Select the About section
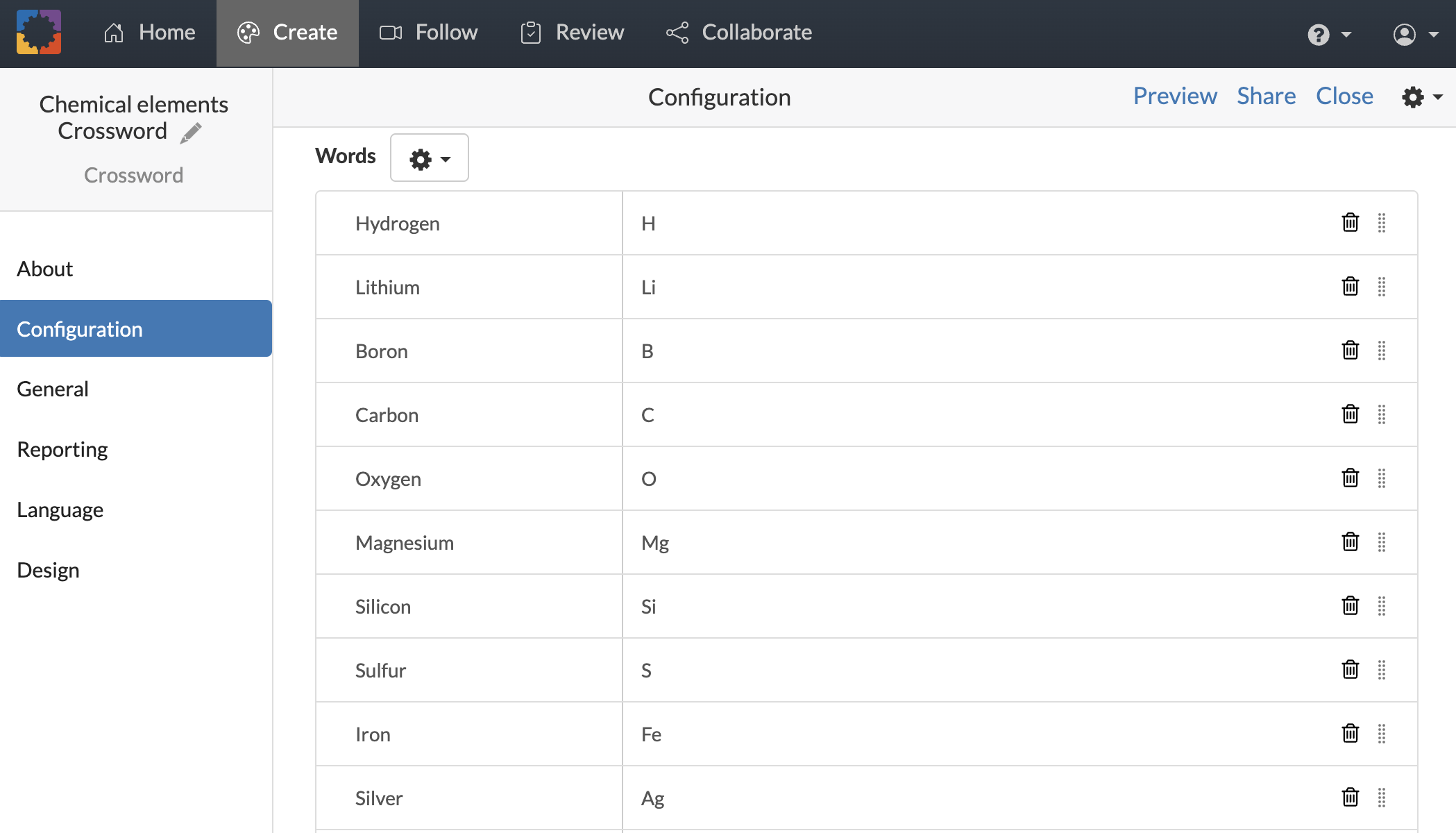This screenshot has height=833, width=1456. 44,269
